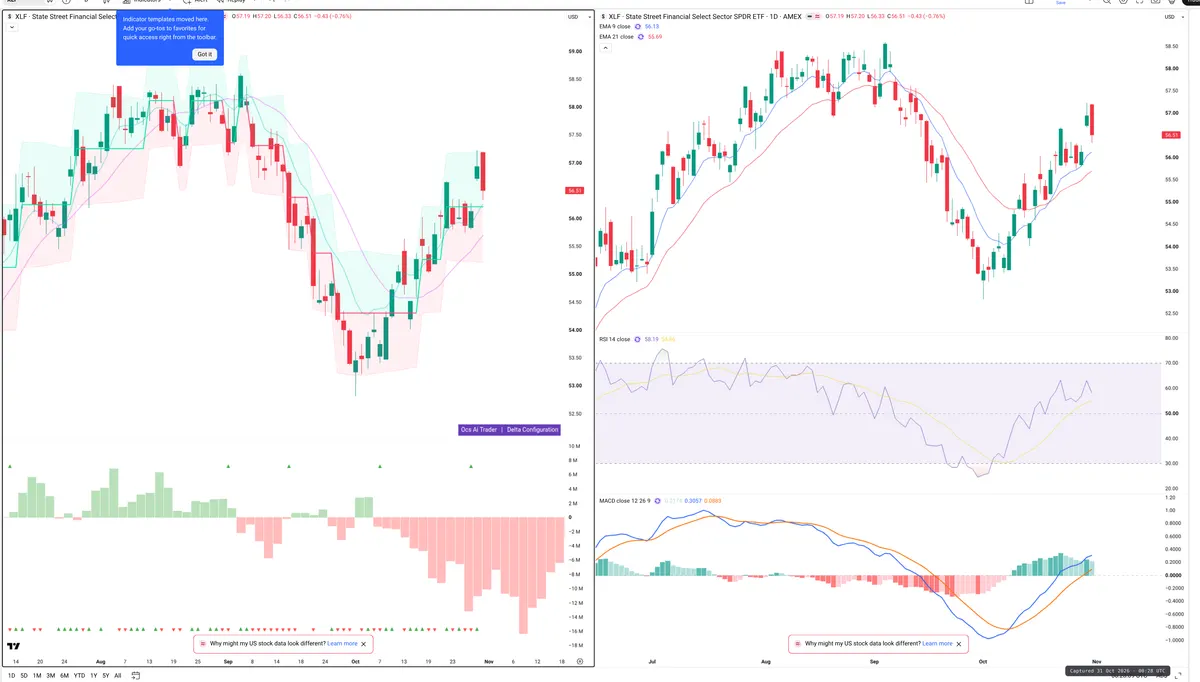Click the session flag icons after AMEX
This screenshot has height=682, width=1200.
click(x=812, y=17)
